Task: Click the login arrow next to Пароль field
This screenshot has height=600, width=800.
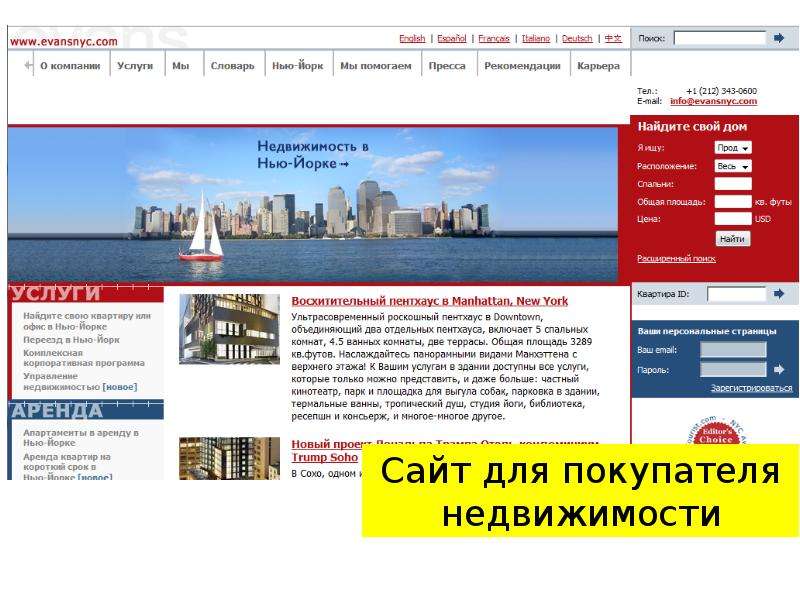Action: 779,369
